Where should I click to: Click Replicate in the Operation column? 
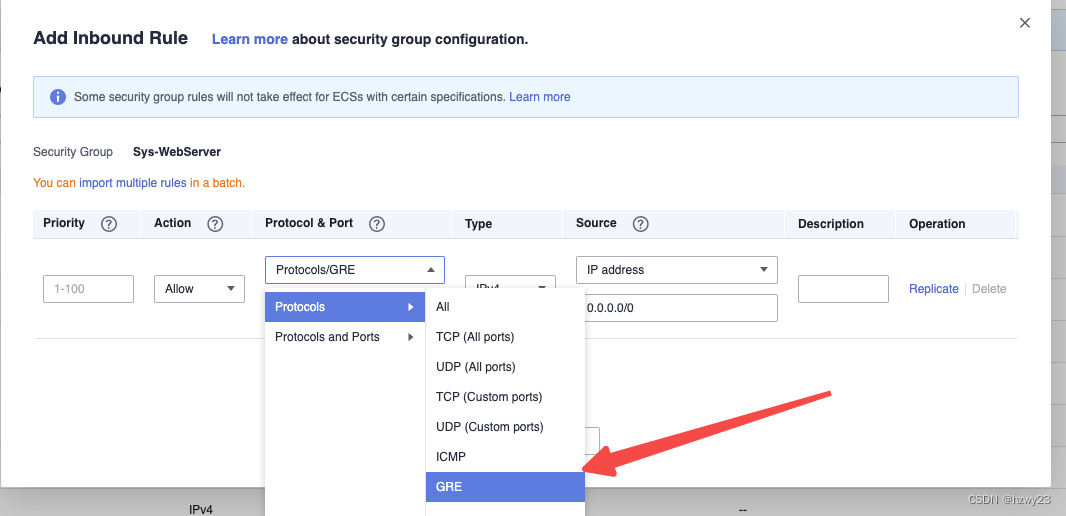(x=933, y=289)
